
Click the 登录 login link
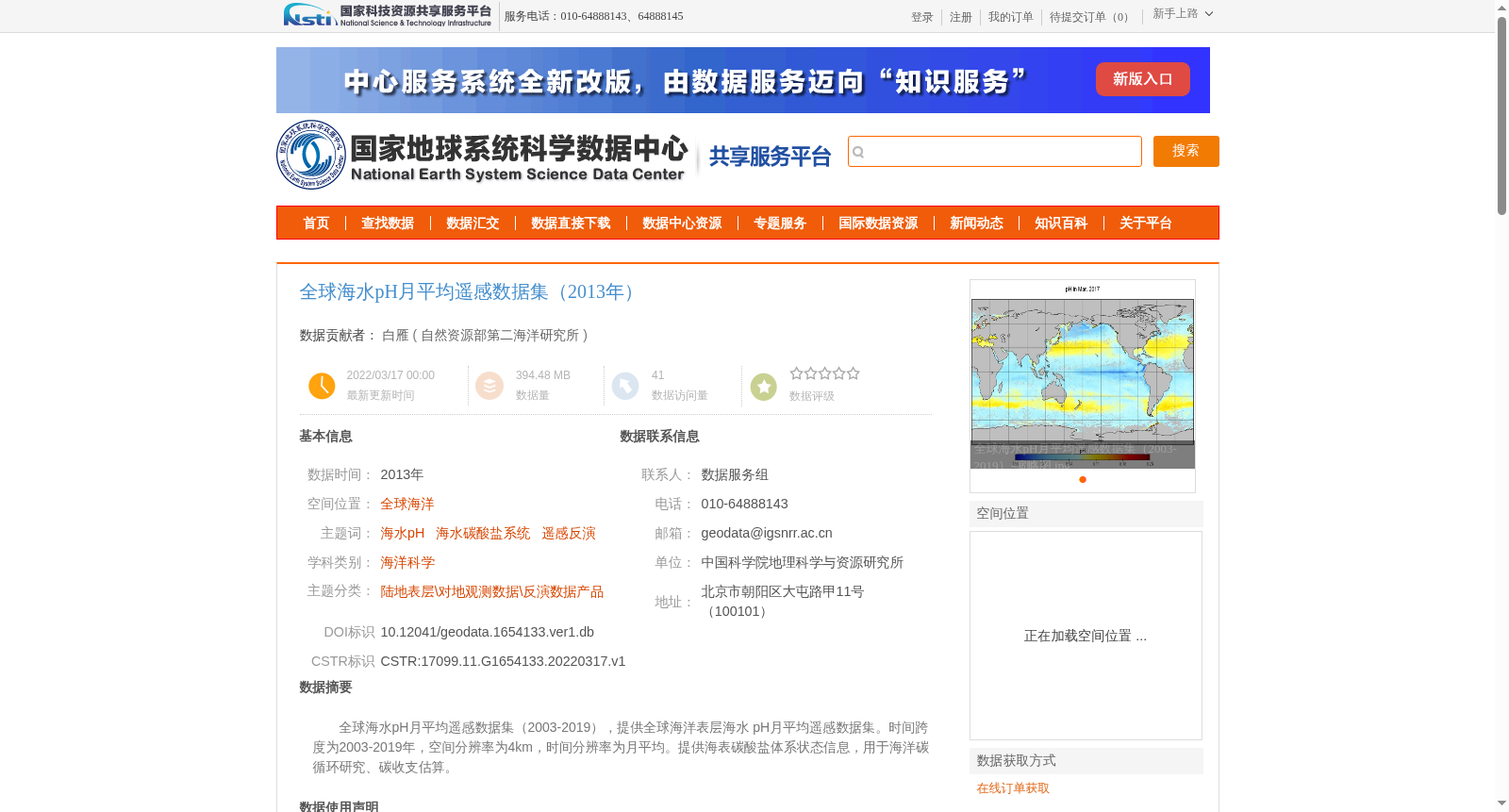pos(922,17)
